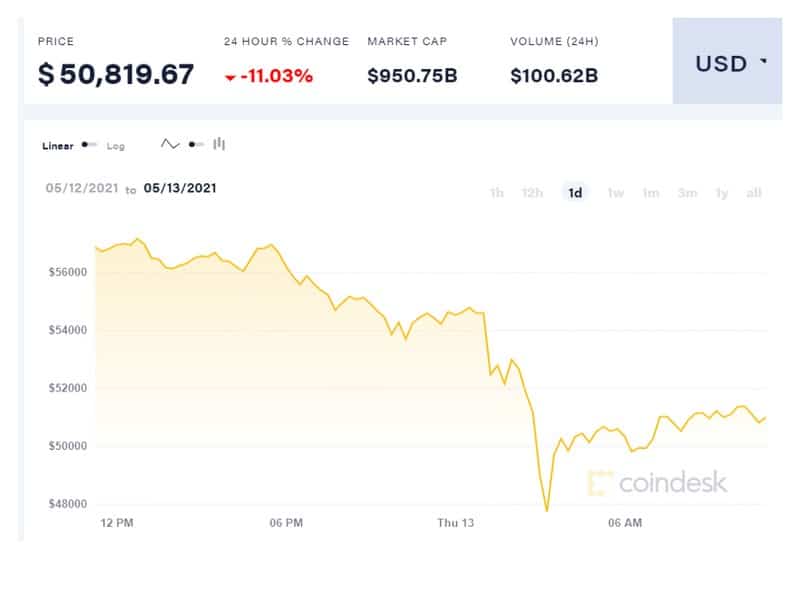Select the candlestick chart icon

click(219, 144)
